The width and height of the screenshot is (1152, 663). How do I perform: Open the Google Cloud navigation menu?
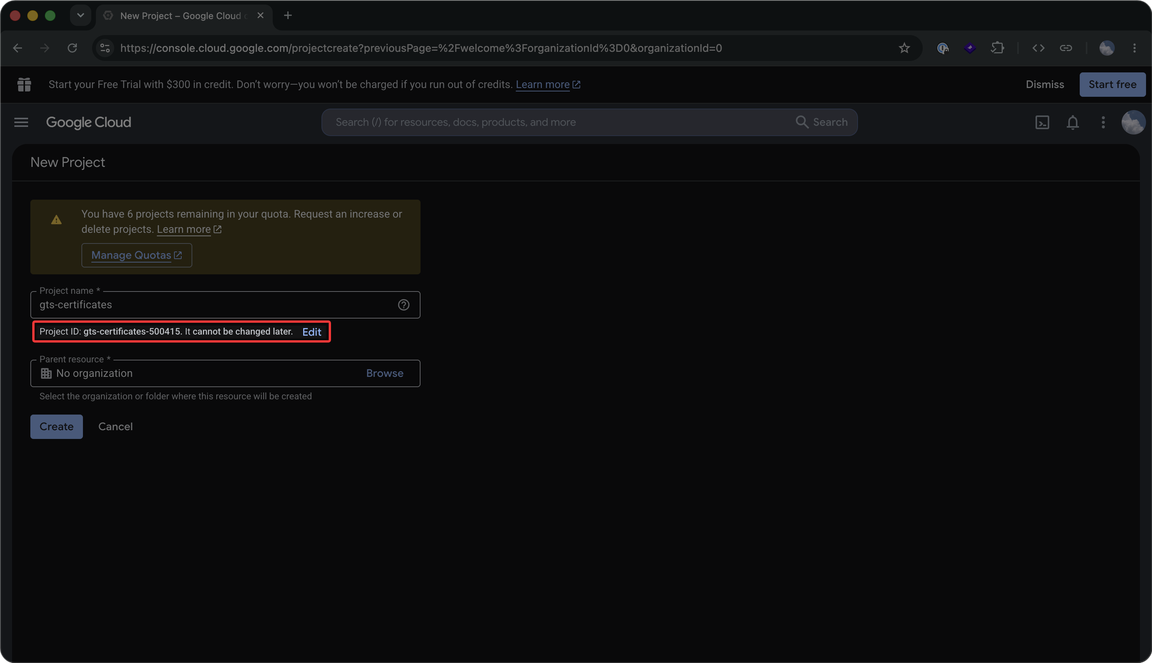coord(21,122)
